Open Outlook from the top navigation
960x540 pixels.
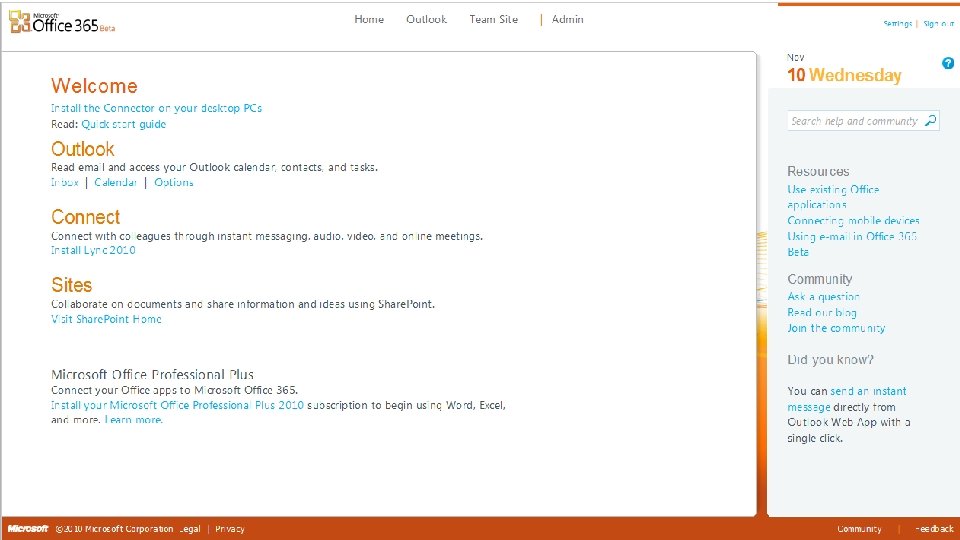click(427, 20)
